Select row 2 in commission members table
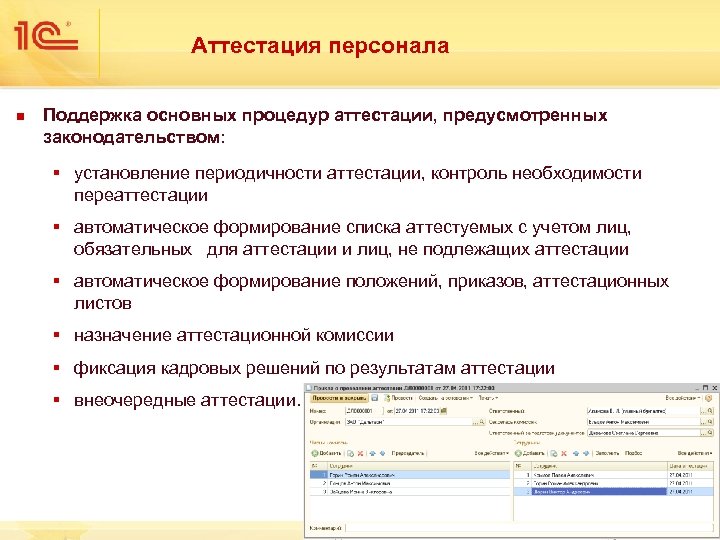The width and height of the screenshot is (720, 540). (x=410, y=483)
